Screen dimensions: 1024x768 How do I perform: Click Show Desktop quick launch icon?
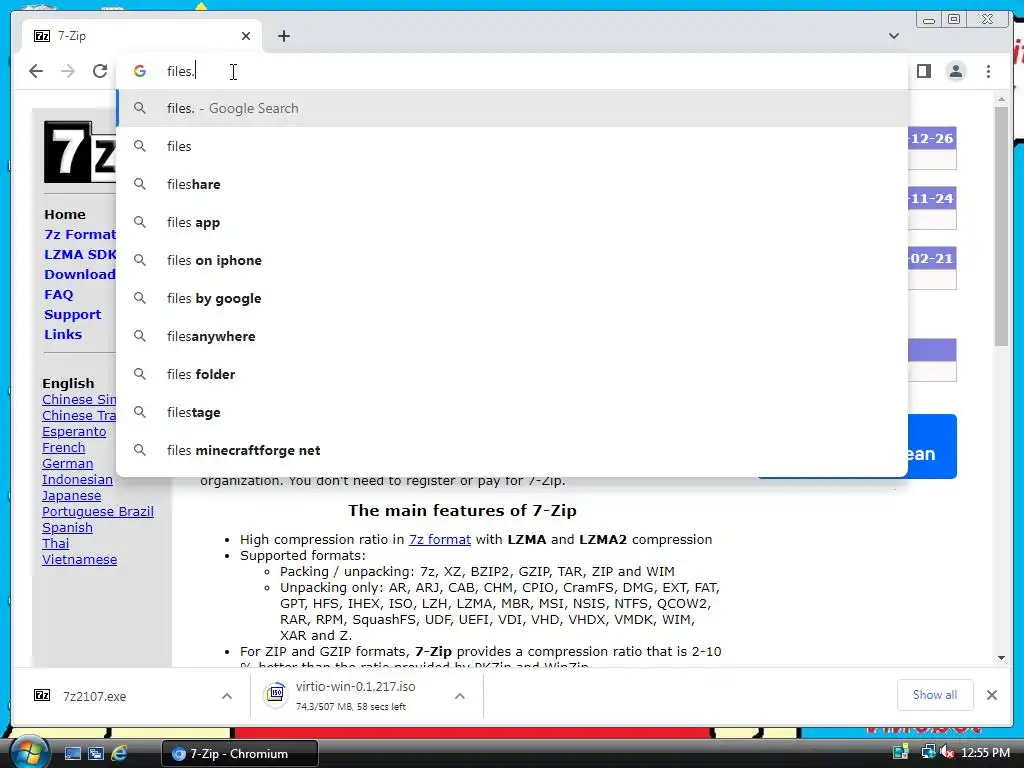point(72,754)
